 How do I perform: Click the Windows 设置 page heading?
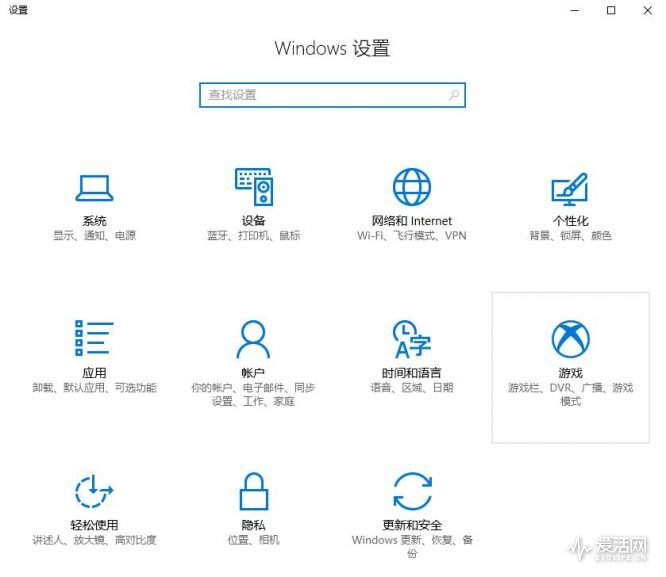click(x=332, y=48)
